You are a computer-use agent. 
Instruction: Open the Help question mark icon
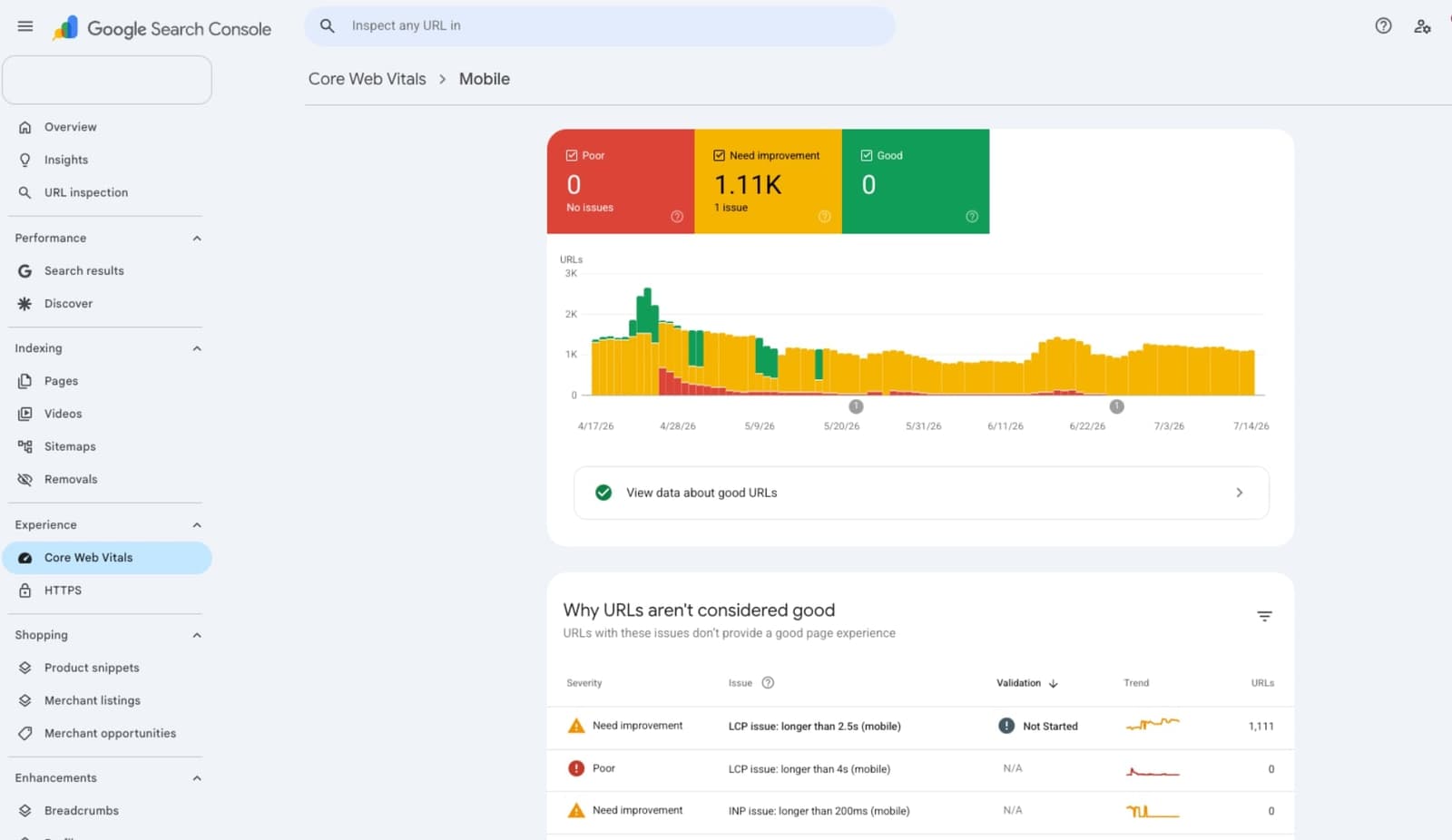(1383, 26)
